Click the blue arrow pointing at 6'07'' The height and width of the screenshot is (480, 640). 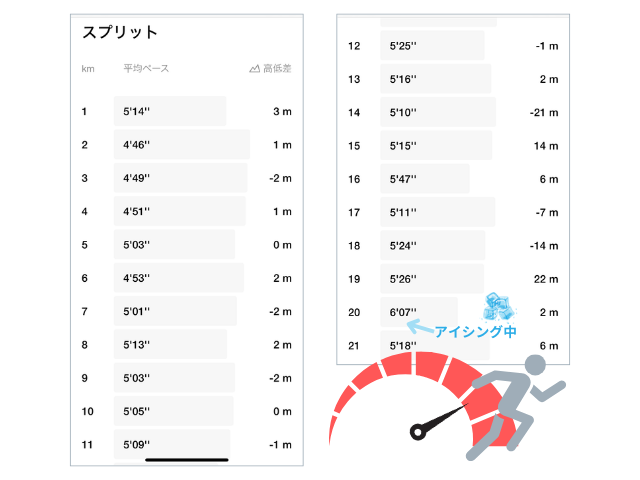point(420,327)
